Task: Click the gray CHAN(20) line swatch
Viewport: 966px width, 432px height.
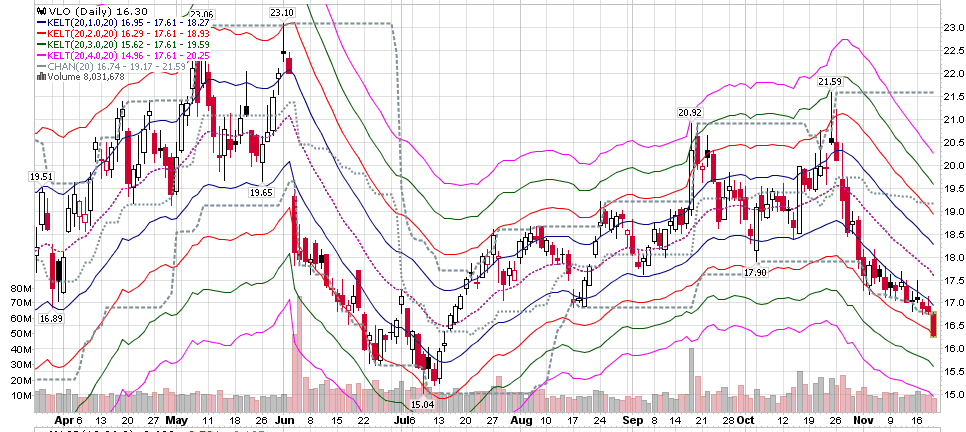Action: (42, 66)
